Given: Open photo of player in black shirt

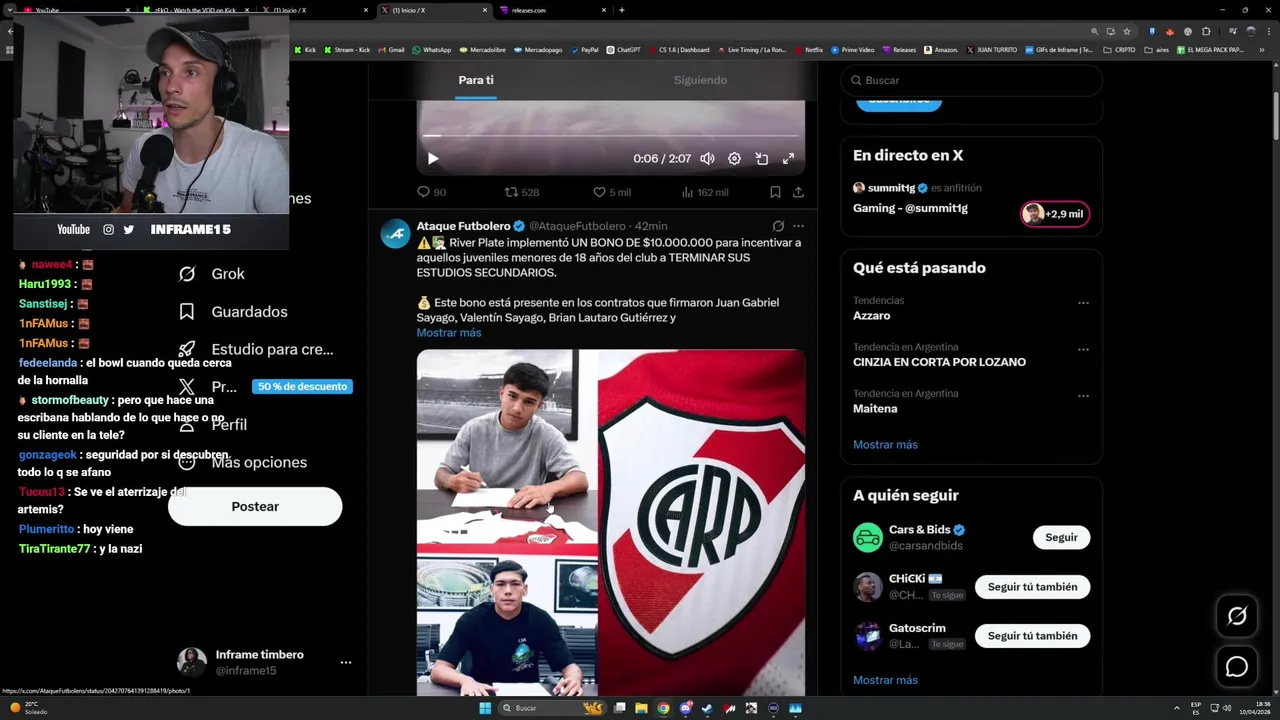Looking at the screenshot, I should 507,620.
